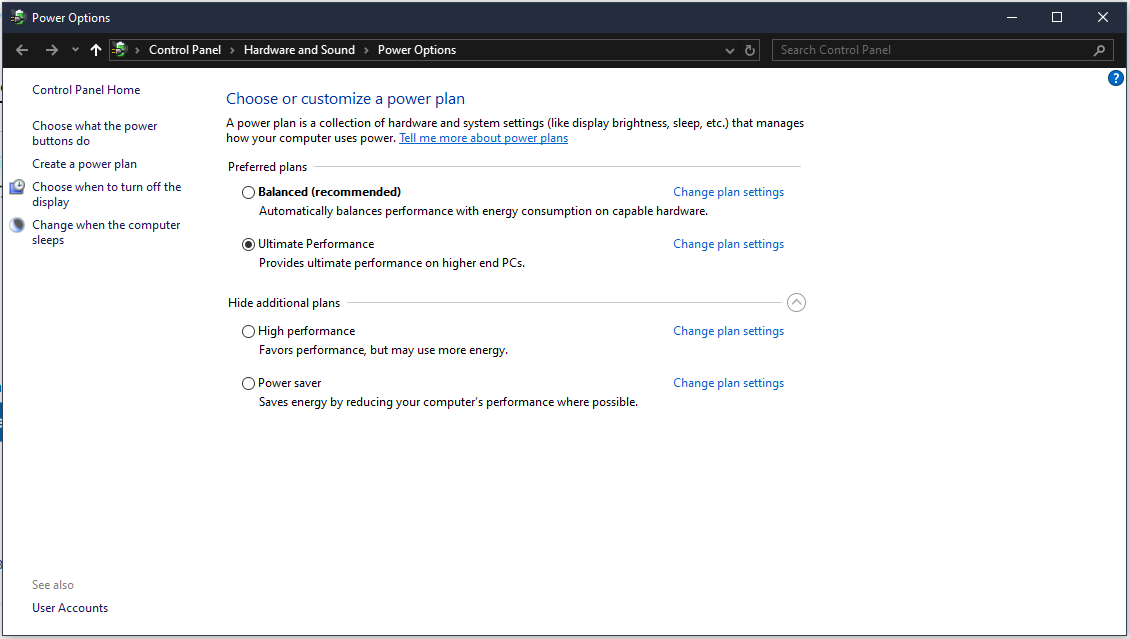Open the Control Panel breadcrumb

(184, 50)
